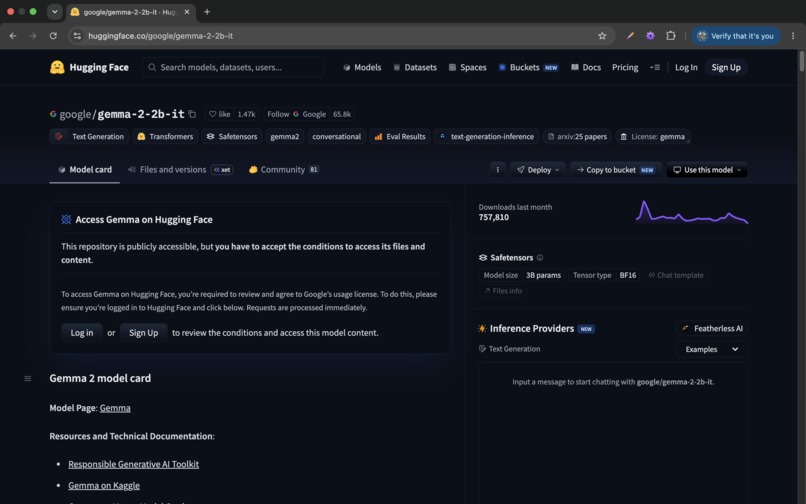Click the Google organization icon beside google/
This screenshot has height=504, width=806.
pyautogui.click(x=53, y=114)
